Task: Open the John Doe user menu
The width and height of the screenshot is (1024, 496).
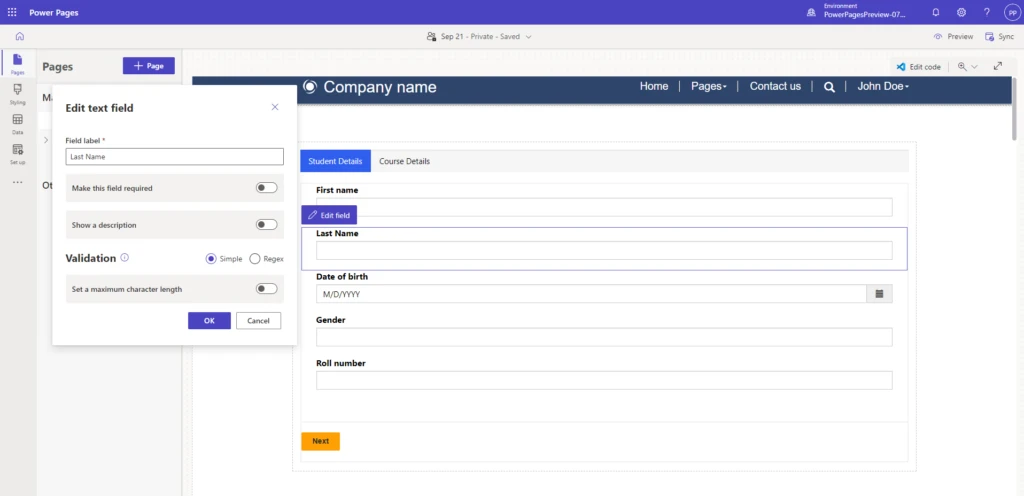Action: pyautogui.click(x=882, y=87)
